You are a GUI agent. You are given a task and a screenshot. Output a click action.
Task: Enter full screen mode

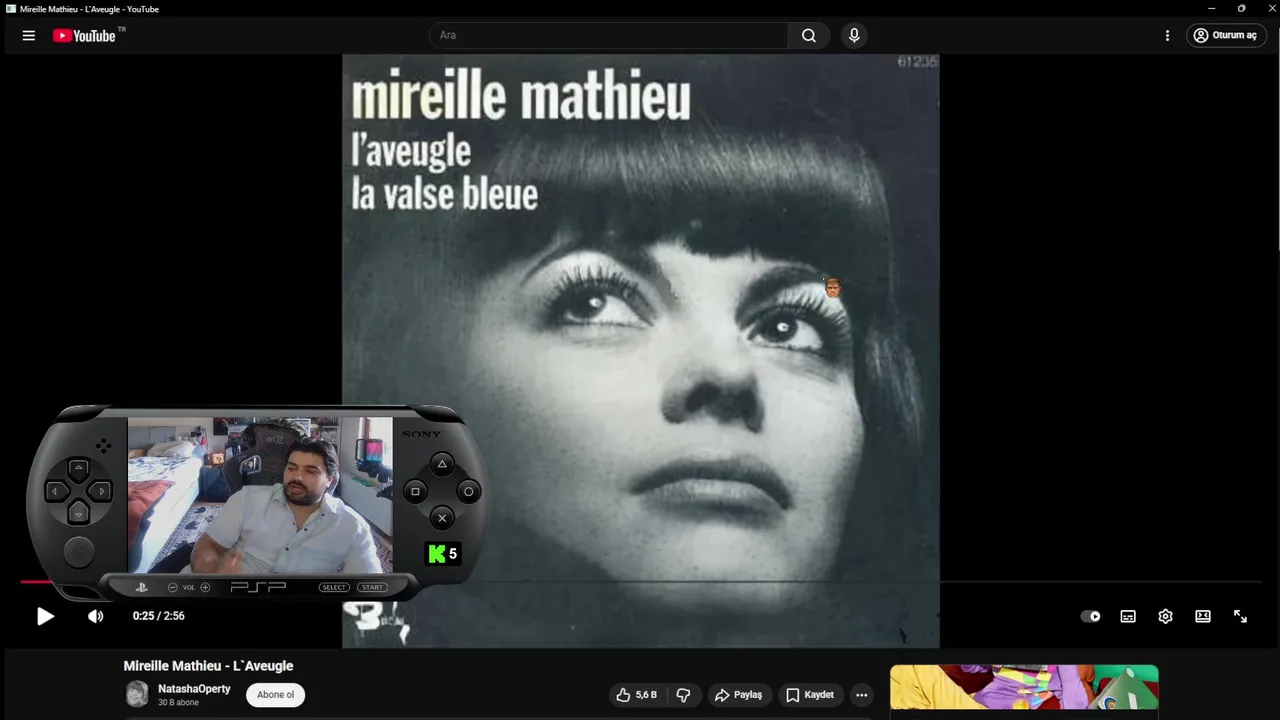1240,616
